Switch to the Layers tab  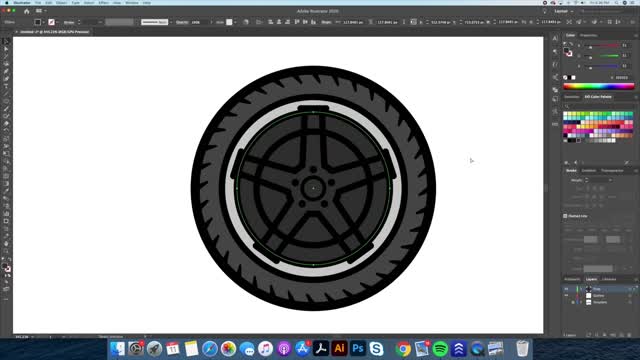point(591,280)
